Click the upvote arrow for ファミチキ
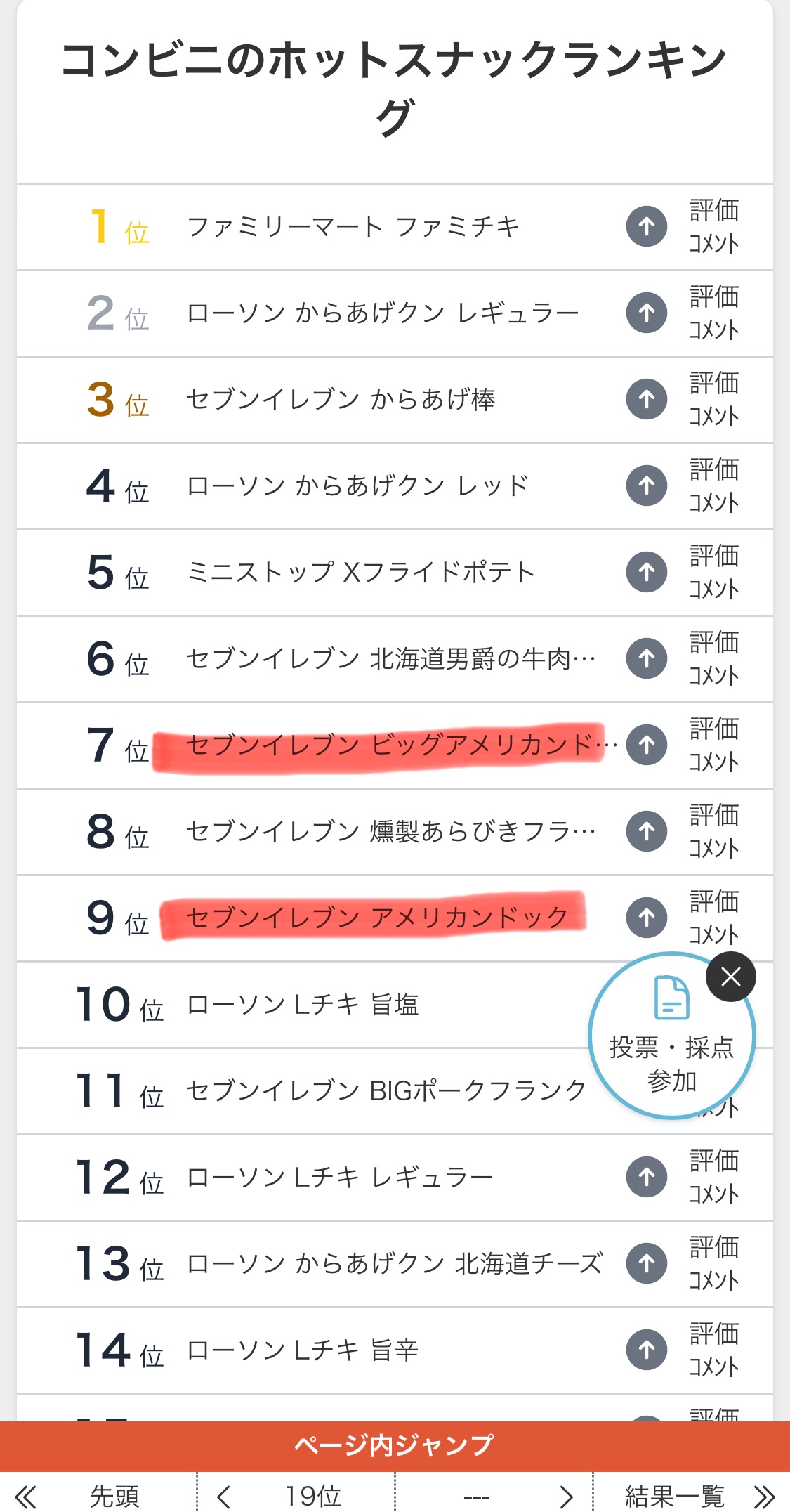Screen dimensions: 790x1512 click(x=646, y=226)
